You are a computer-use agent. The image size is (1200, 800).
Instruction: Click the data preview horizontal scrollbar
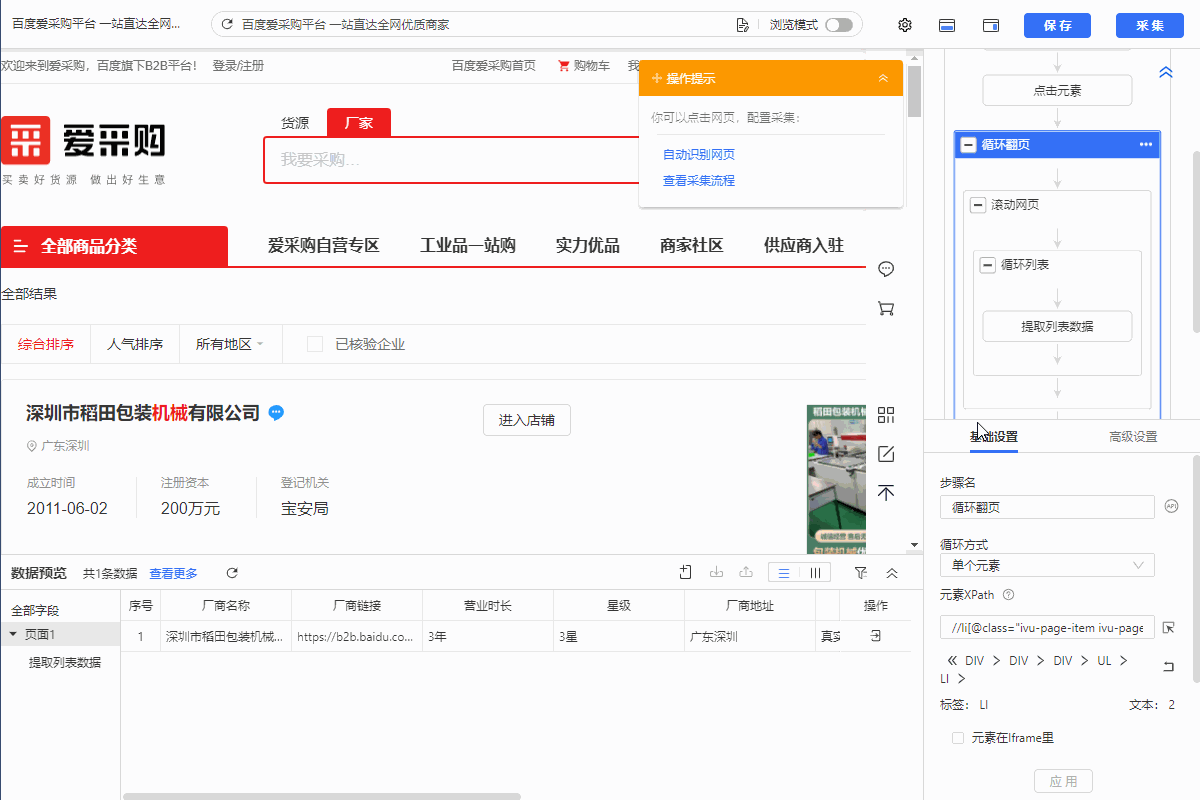coord(322,796)
